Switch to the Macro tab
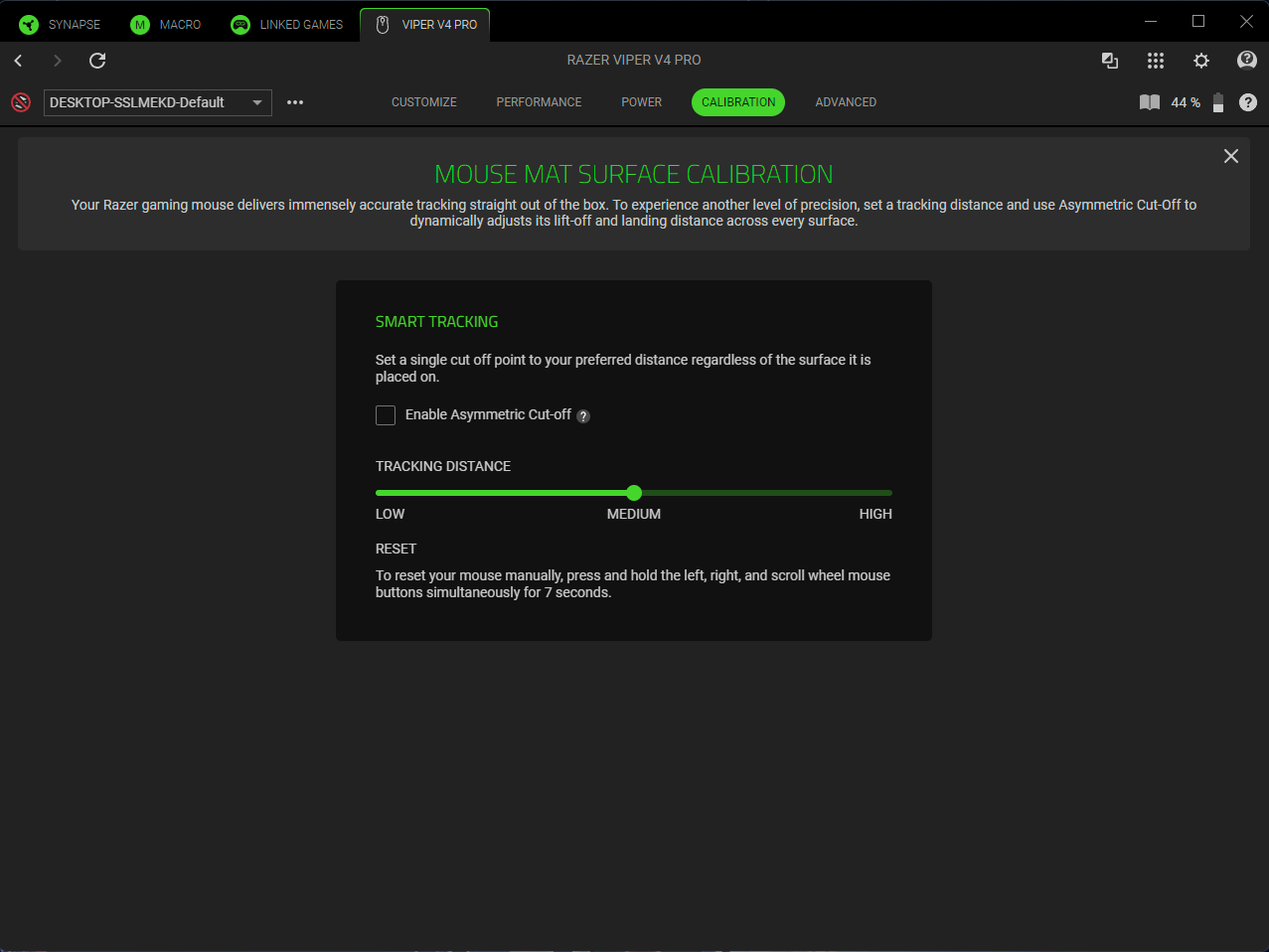Screen dimensions: 1269x952 [166, 25]
